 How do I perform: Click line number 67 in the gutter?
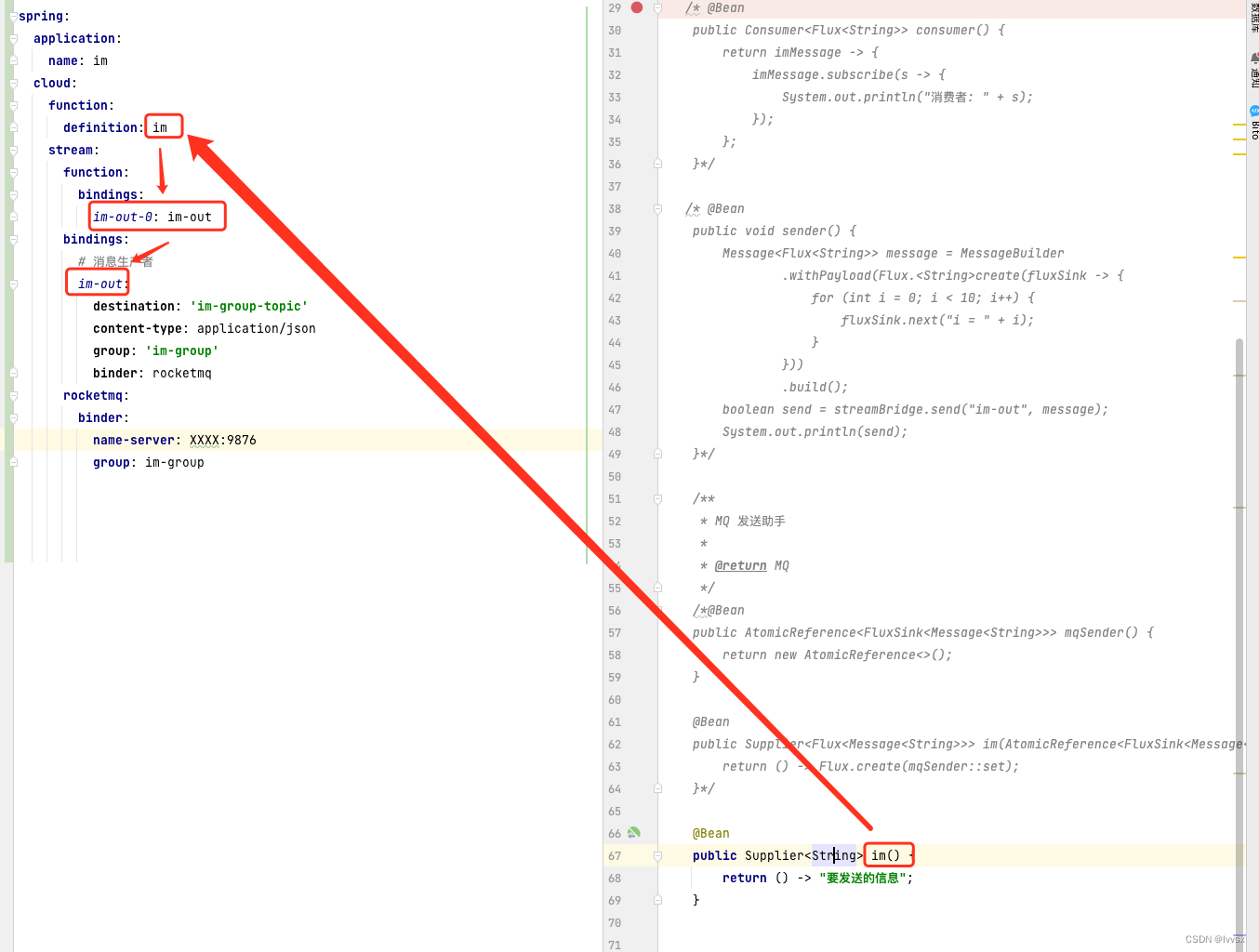[x=615, y=856]
